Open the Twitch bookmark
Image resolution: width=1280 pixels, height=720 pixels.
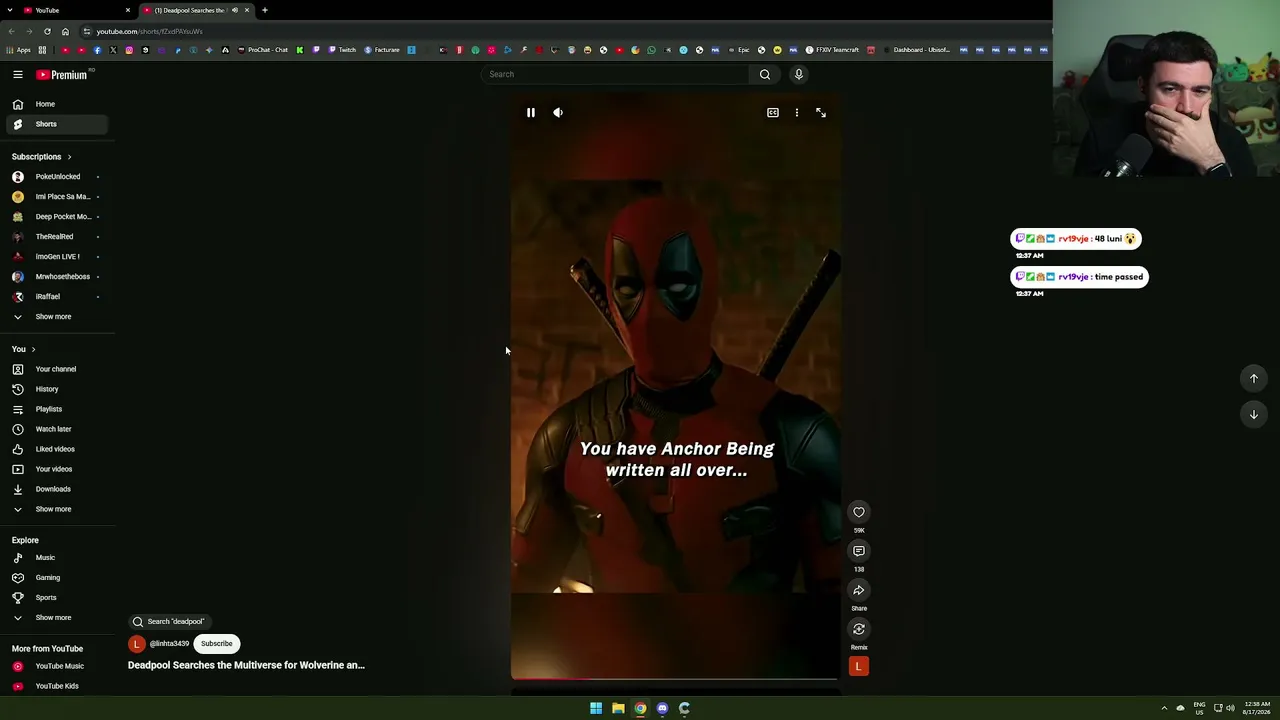click(x=341, y=50)
